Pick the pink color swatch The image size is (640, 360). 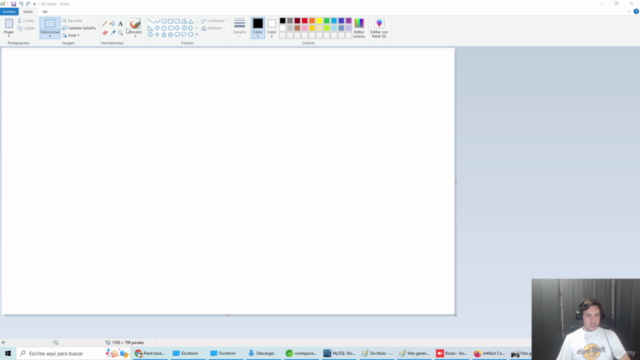coord(304,28)
